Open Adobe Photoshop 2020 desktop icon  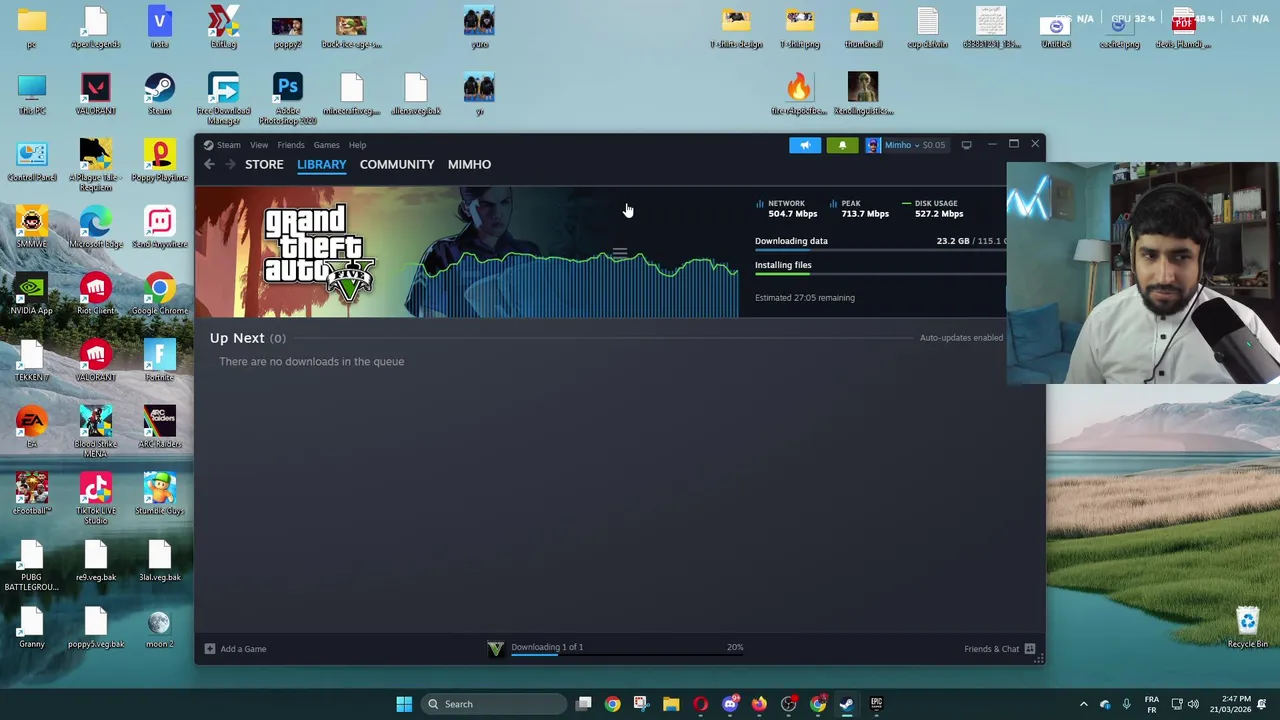click(287, 98)
